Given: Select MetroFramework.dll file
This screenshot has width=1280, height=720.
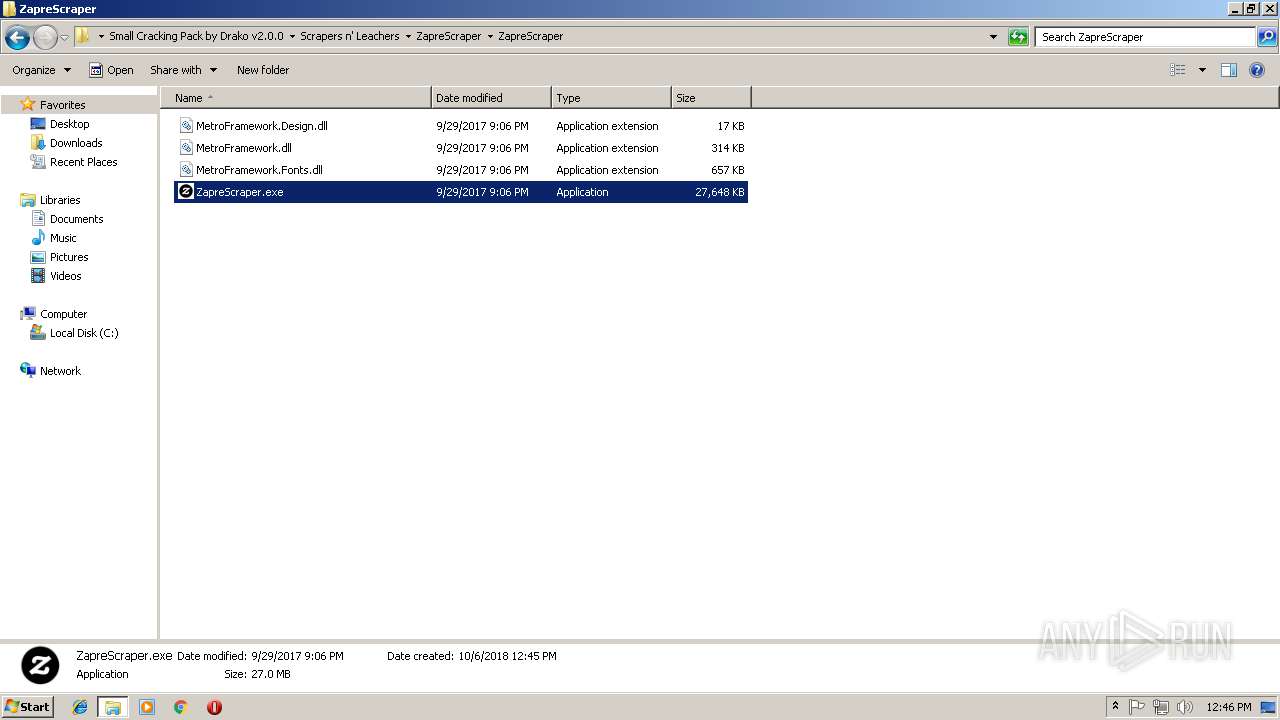Looking at the screenshot, I should tap(461, 148).
